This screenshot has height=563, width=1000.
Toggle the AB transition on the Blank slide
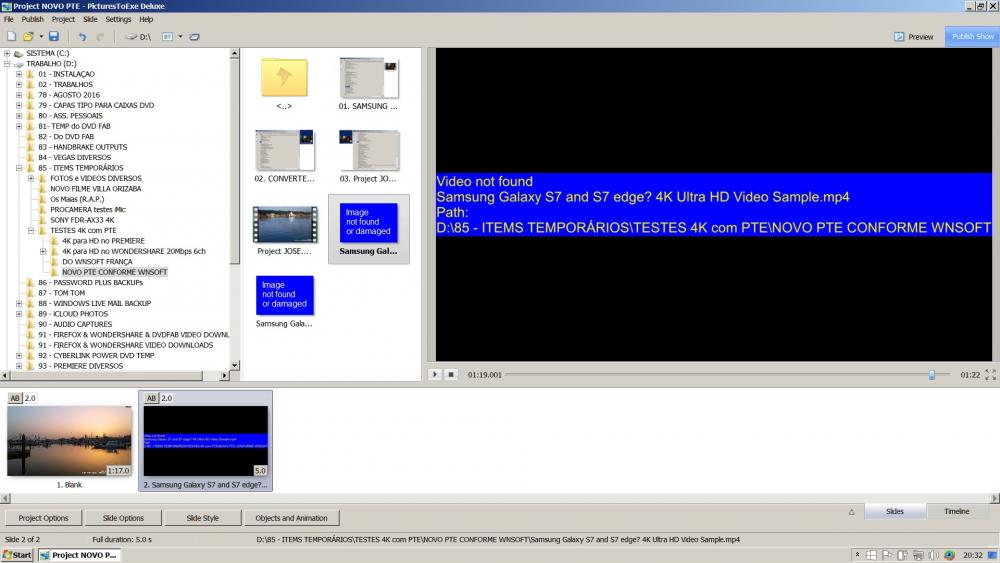(x=14, y=398)
